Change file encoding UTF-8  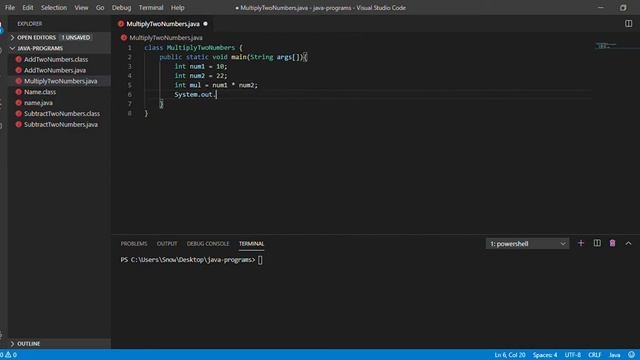tap(573, 355)
